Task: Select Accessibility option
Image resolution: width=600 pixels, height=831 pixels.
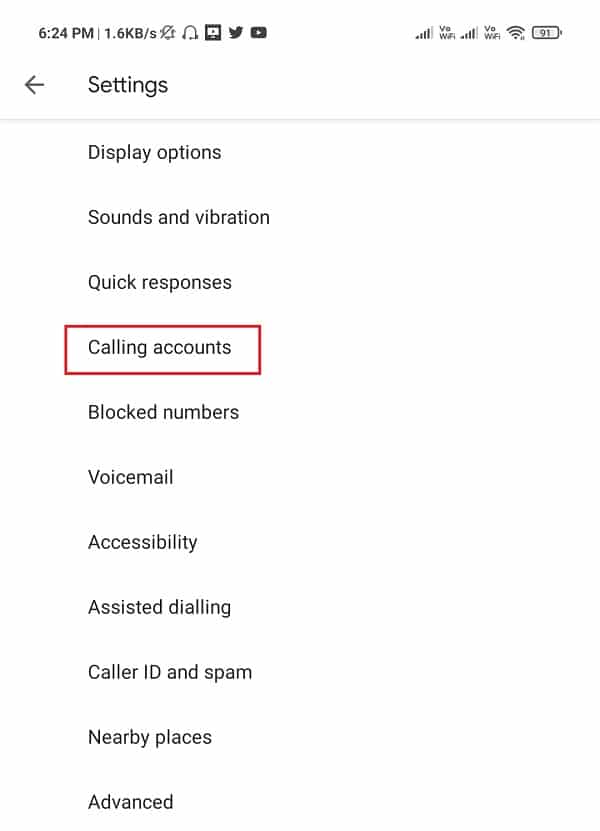Action: (x=143, y=543)
